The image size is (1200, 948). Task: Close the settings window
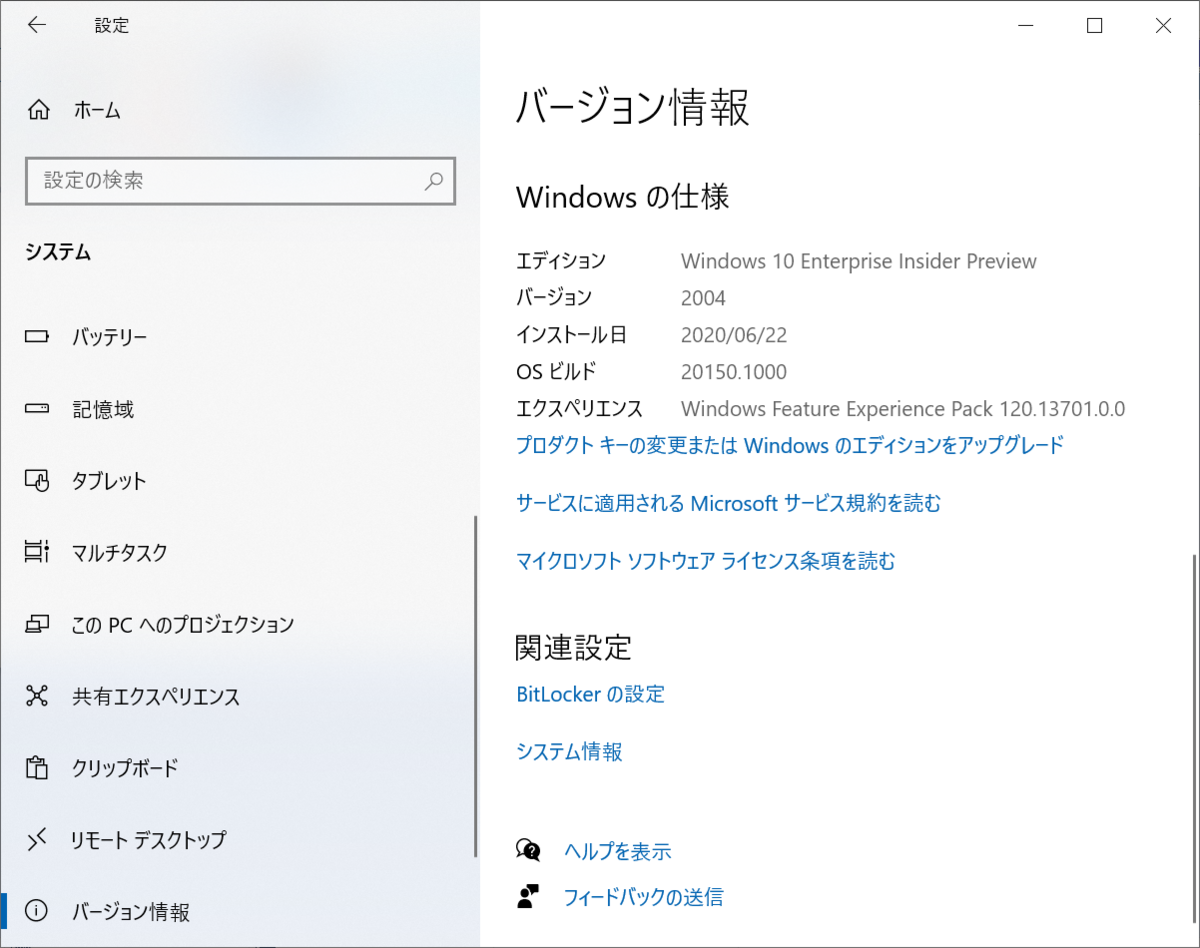1163,26
